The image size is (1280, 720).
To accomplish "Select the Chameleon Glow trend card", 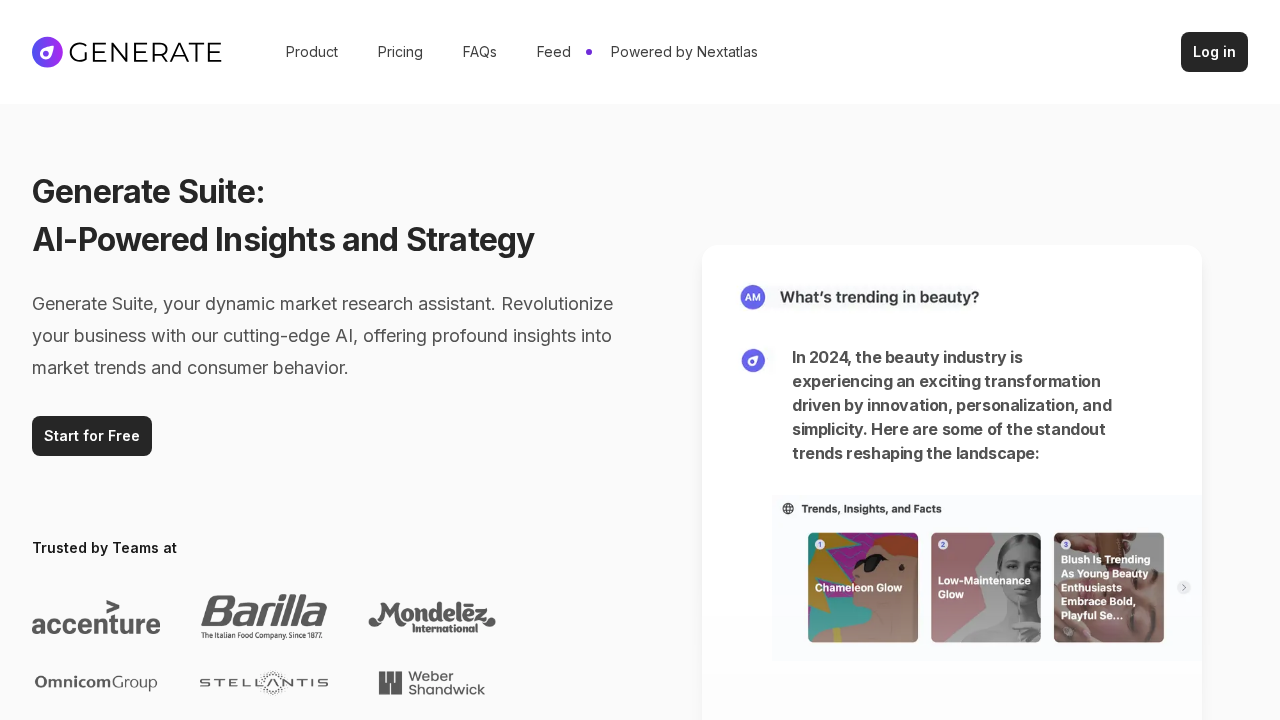I will click(x=862, y=586).
